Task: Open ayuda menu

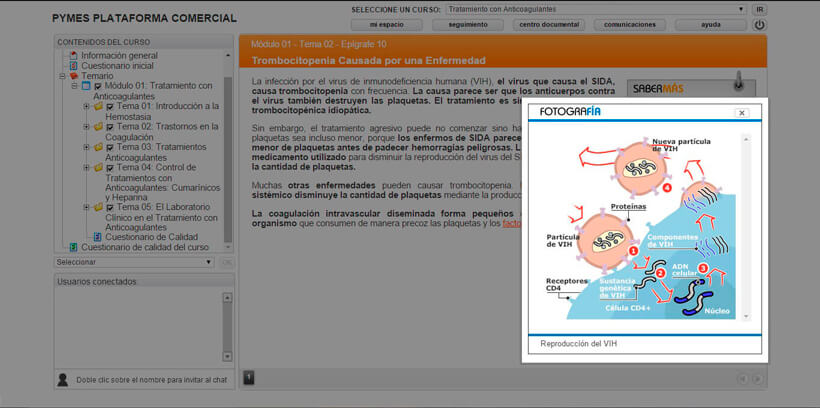Action: pyautogui.click(x=711, y=25)
